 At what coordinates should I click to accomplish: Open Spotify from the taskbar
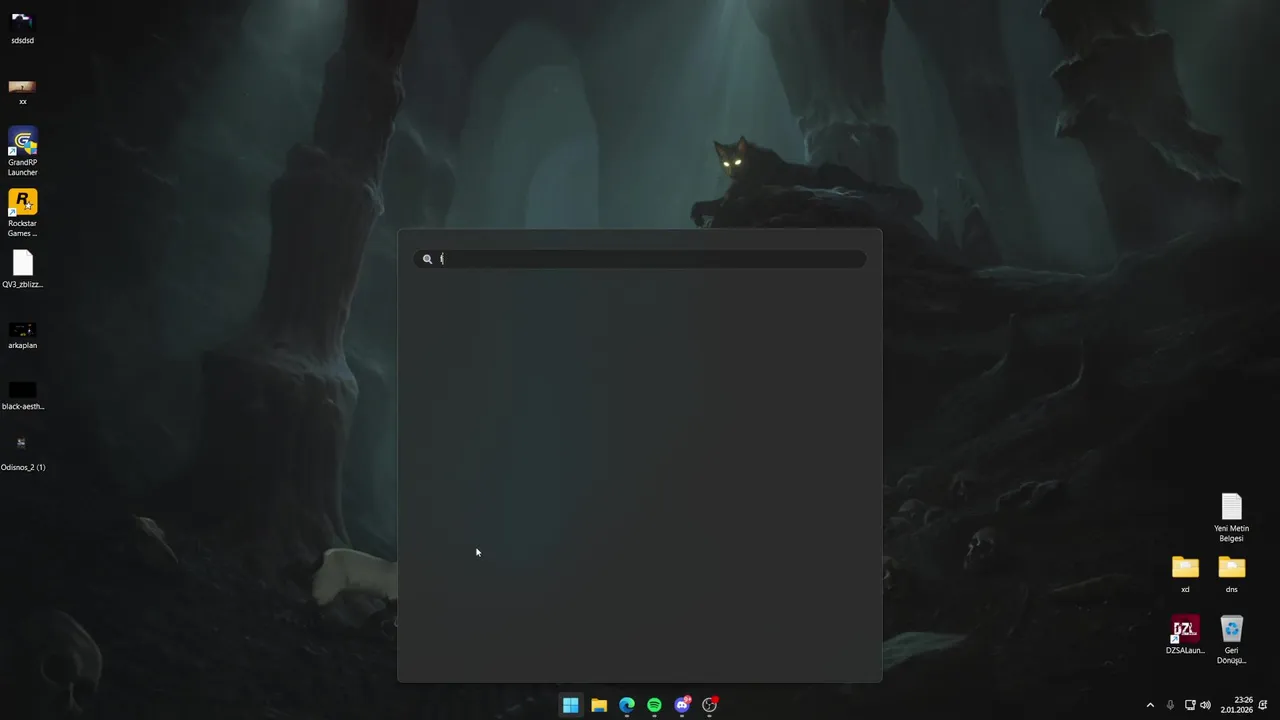pos(654,705)
